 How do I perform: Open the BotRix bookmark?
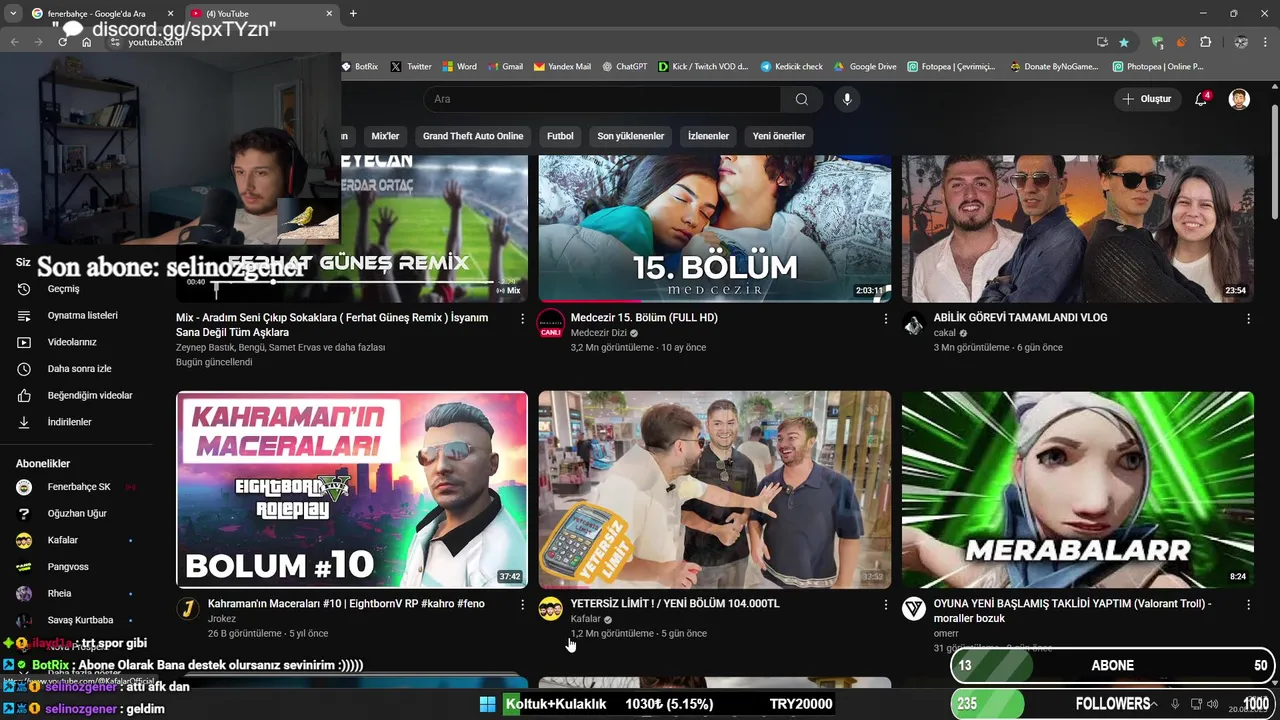(x=360, y=66)
